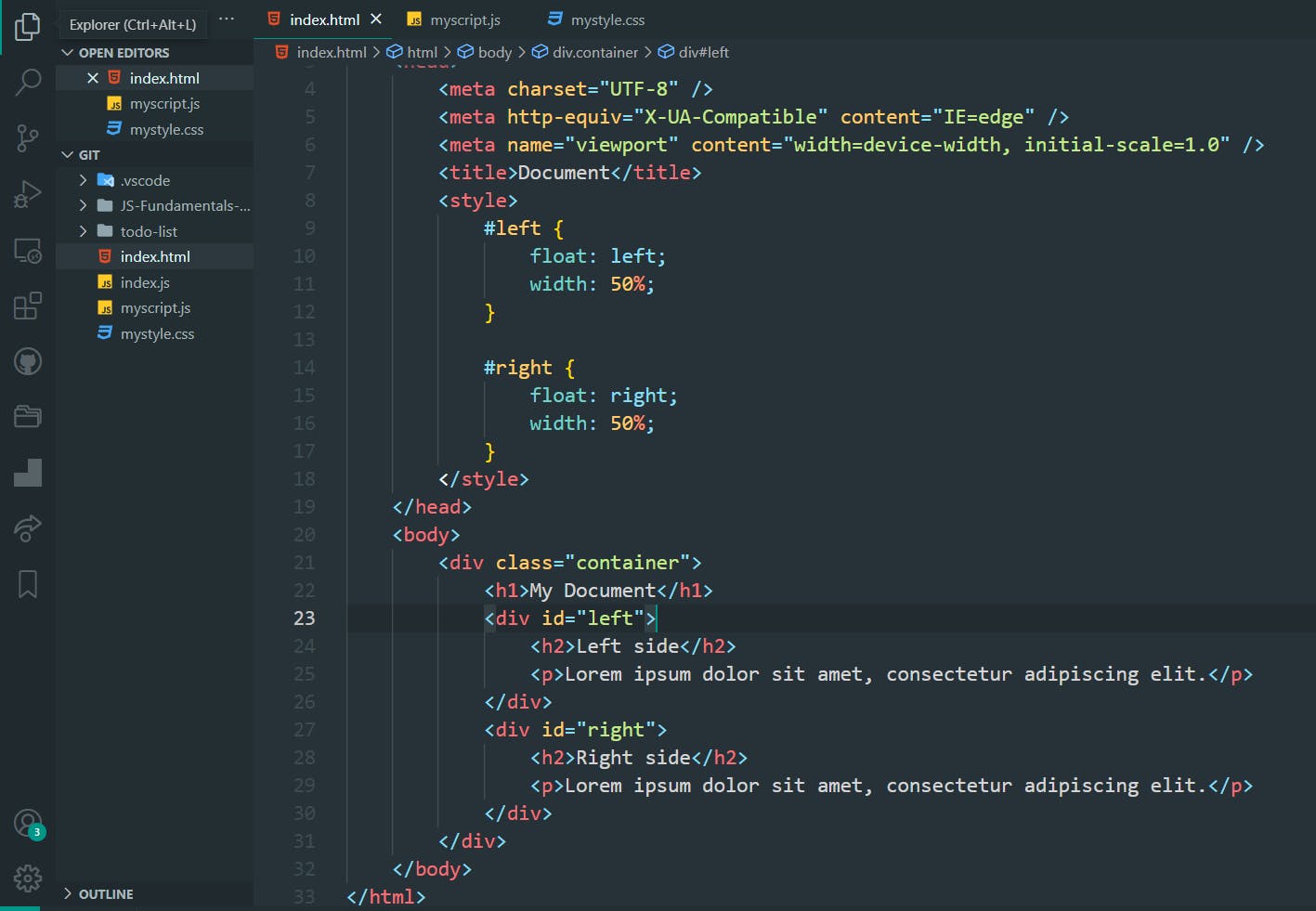Place cursor on '#right {' selector
Screen dimensions: 1316x911
529,368
